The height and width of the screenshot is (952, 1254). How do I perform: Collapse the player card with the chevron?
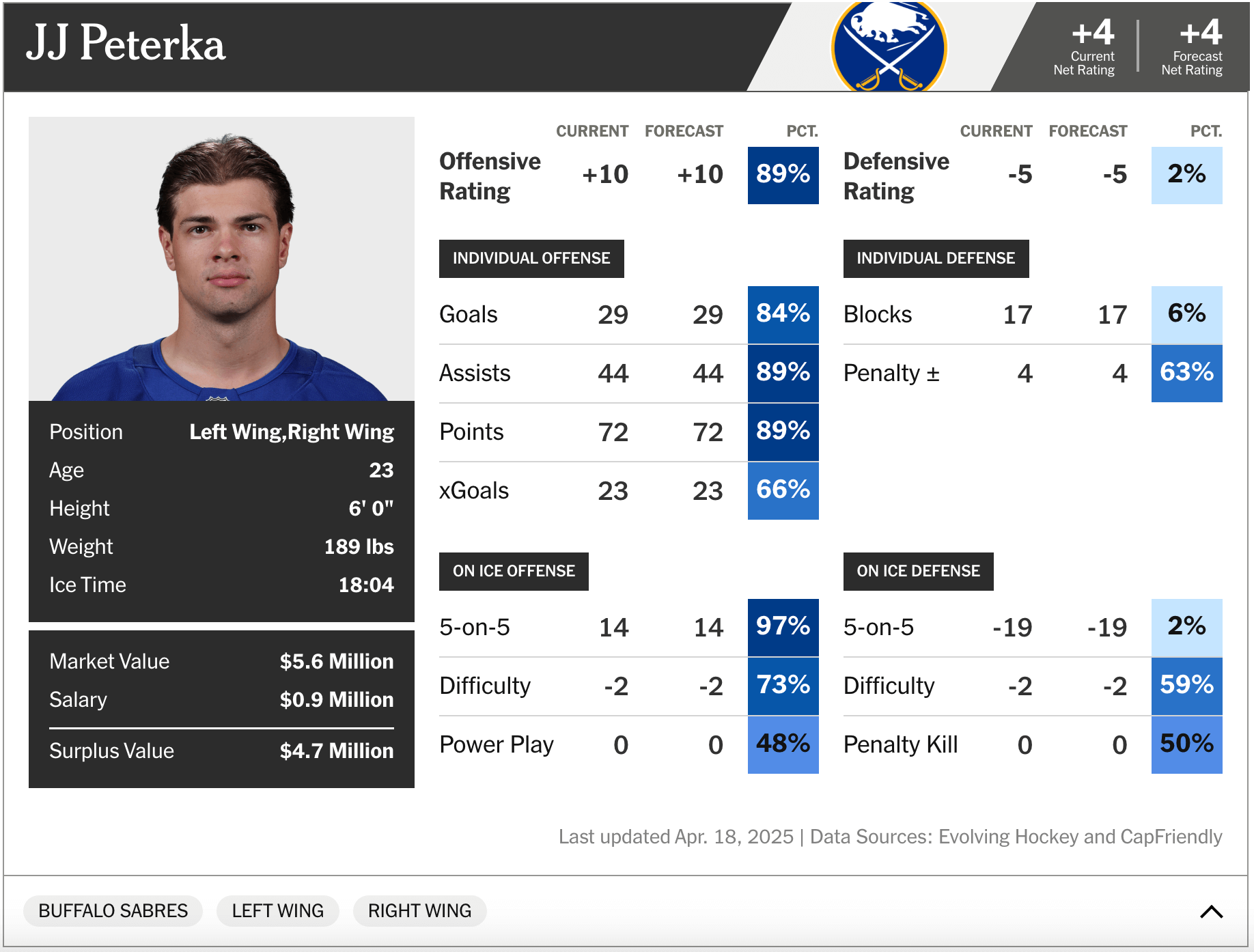(1211, 911)
